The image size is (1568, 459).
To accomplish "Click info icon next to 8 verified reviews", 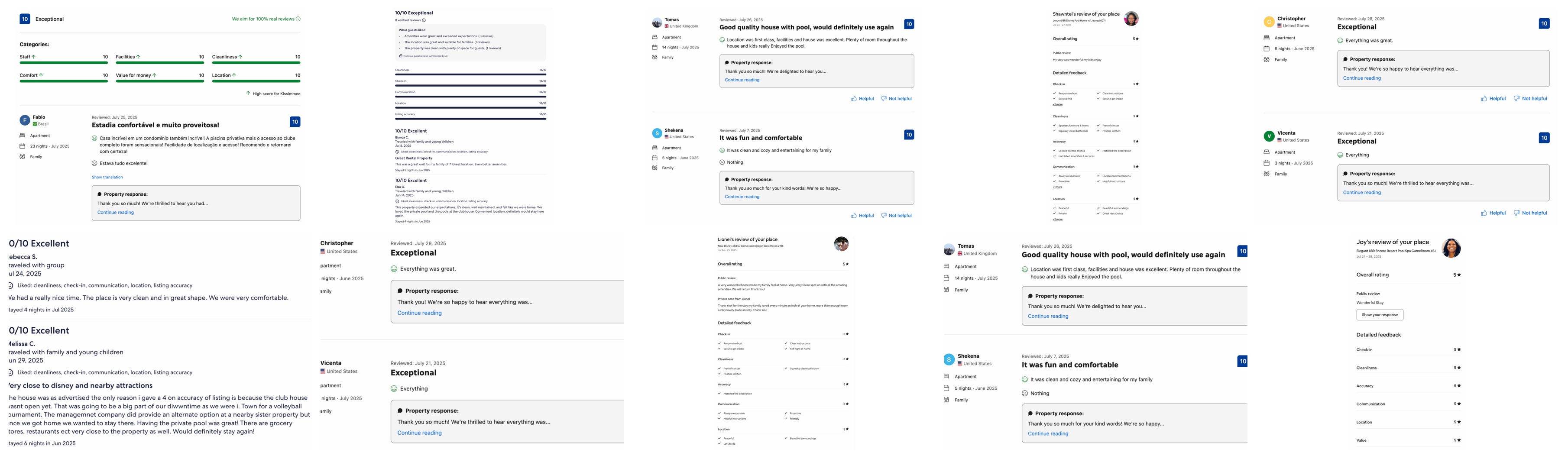I will 424,20.
